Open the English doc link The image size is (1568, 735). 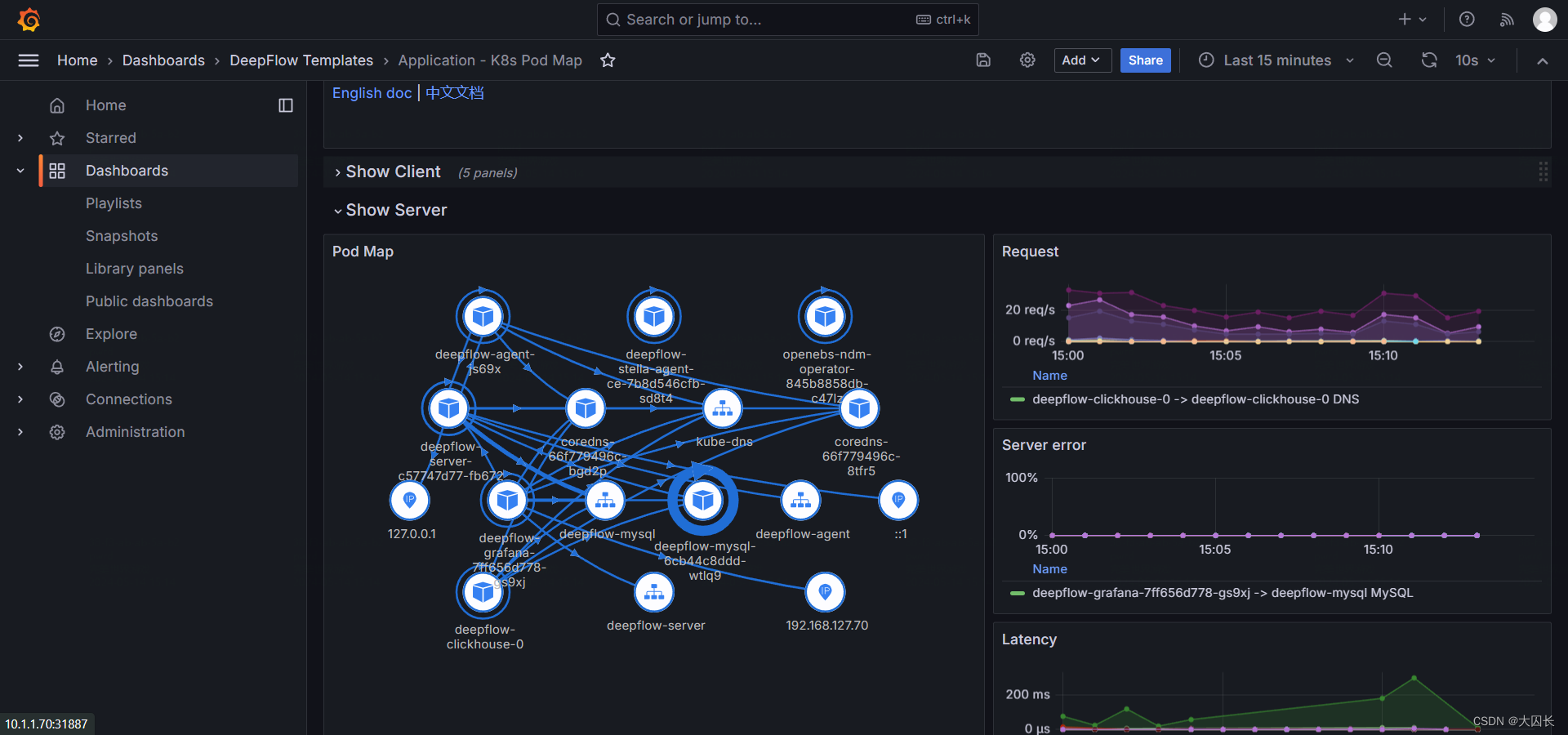pos(372,93)
